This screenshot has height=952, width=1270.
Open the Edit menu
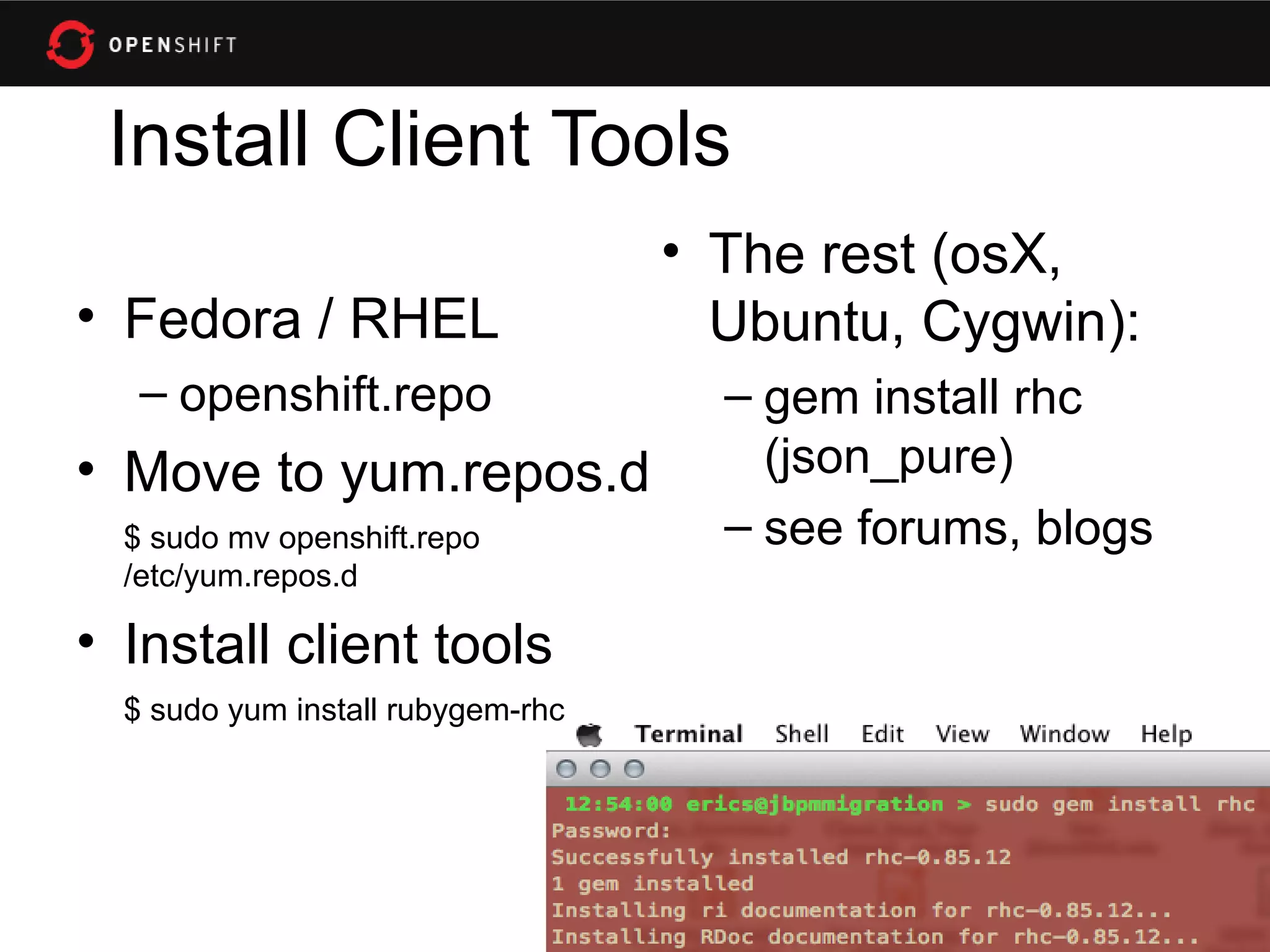point(882,734)
